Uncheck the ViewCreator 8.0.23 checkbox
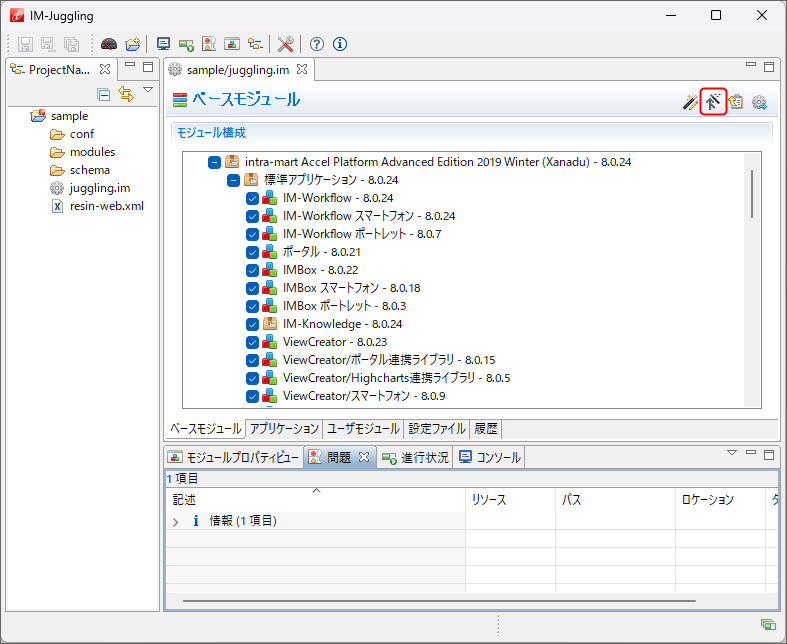787x644 pixels. [x=252, y=343]
